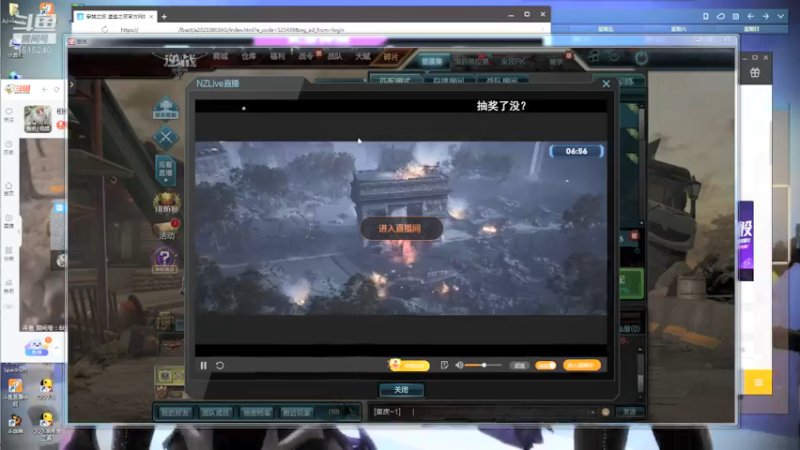Select the 全民PK tab

click(513, 62)
